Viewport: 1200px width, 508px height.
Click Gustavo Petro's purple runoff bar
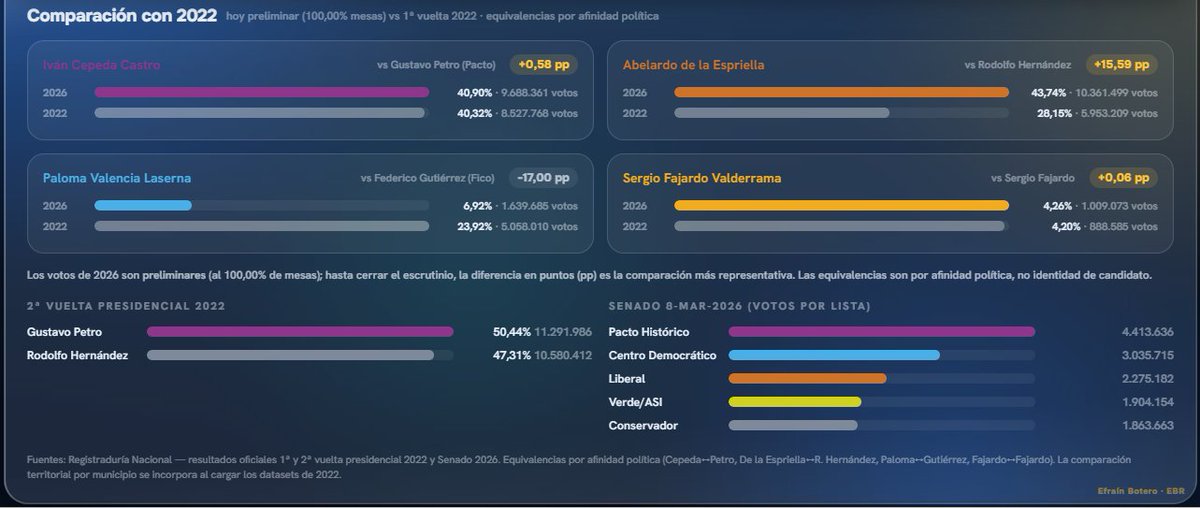point(300,331)
